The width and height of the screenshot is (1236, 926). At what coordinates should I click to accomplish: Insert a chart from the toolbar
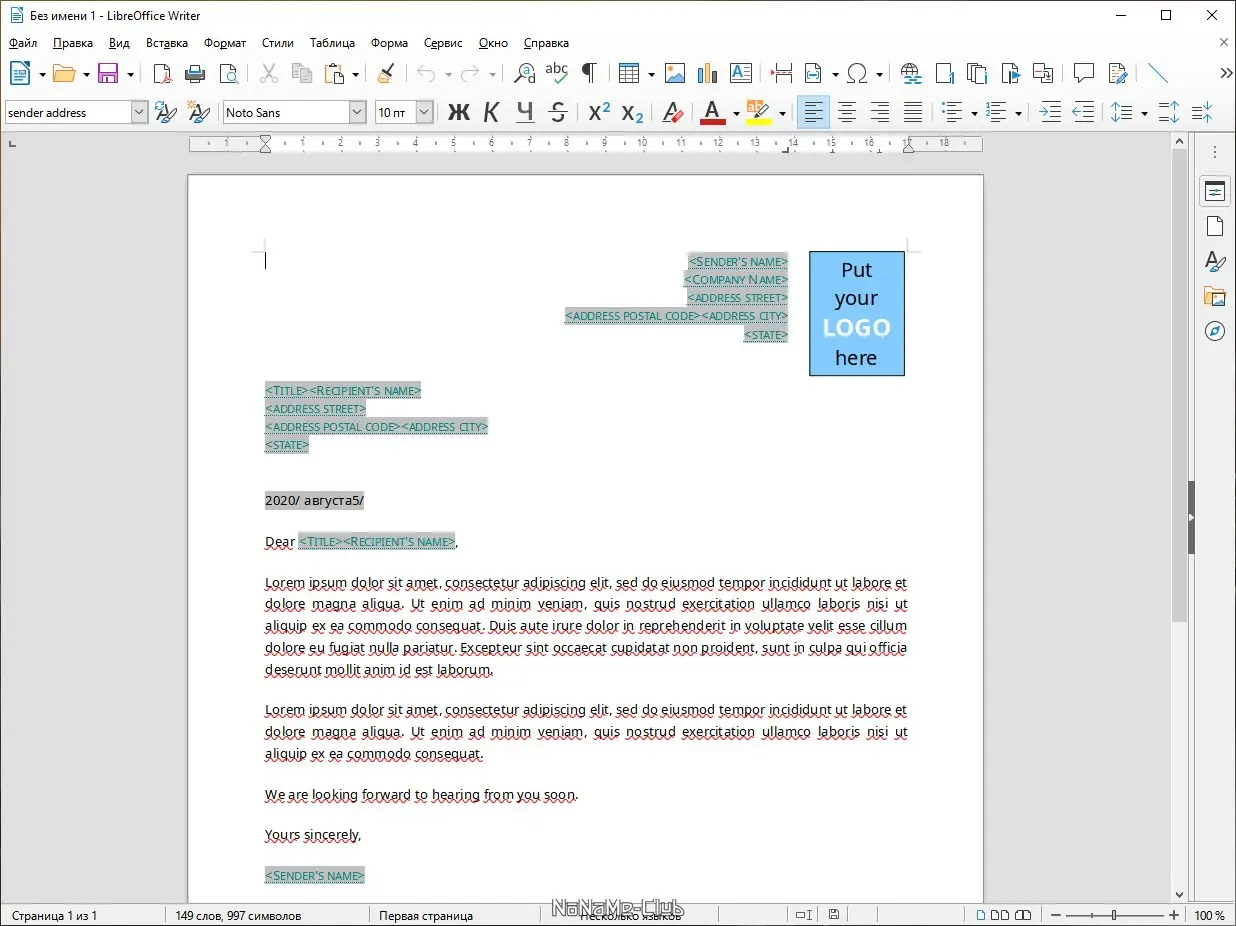pyautogui.click(x=708, y=73)
